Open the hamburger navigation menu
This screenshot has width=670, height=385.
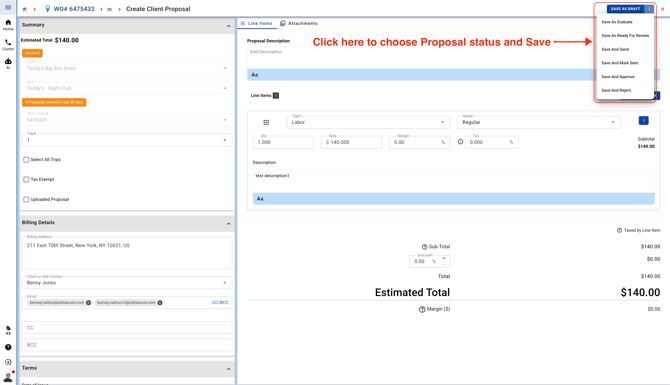tap(8, 7)
